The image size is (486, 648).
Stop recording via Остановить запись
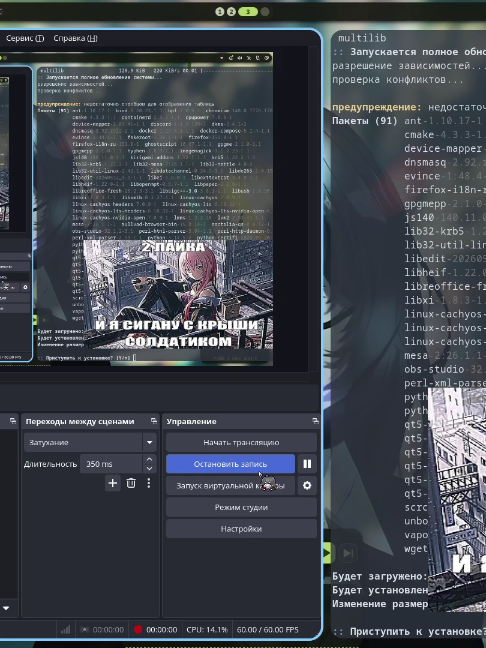tap(231, 464)
